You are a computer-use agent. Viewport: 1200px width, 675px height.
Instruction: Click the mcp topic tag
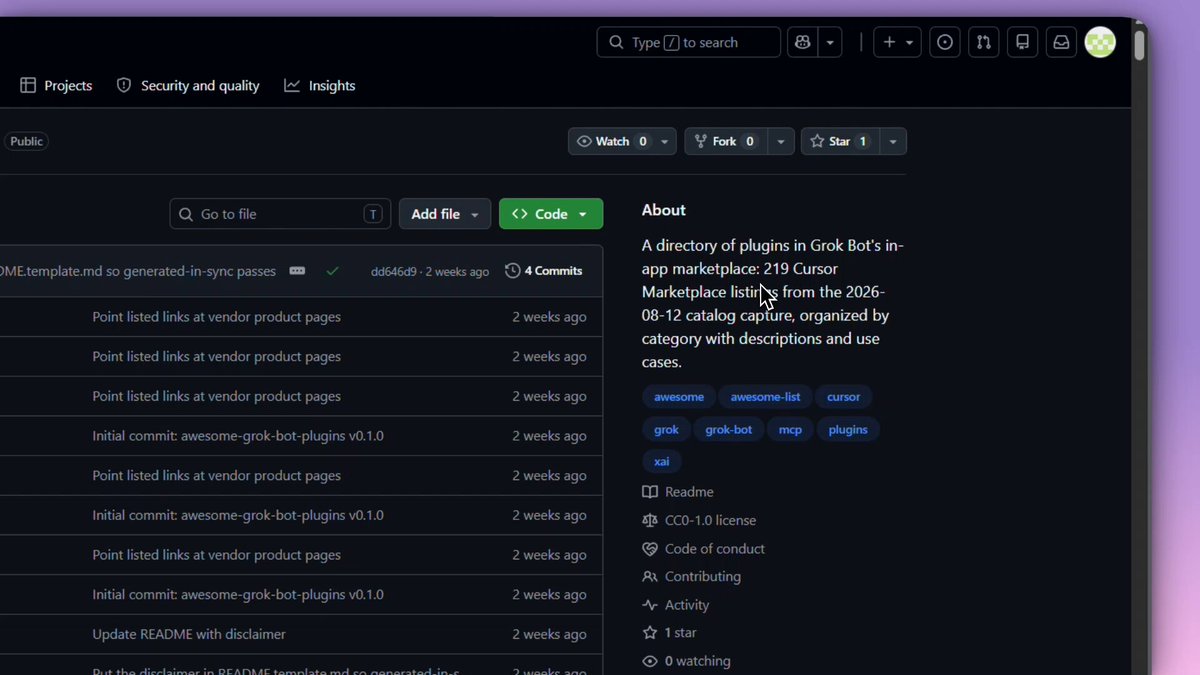(x=790, y=430)
